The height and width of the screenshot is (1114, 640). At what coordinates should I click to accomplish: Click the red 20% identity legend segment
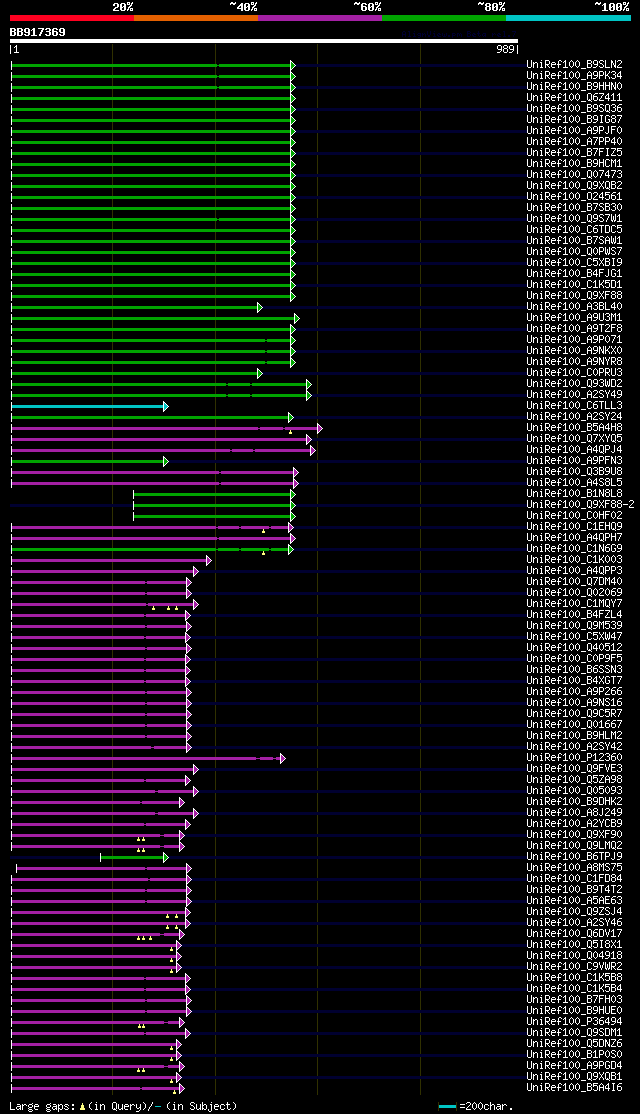click(72, 18)
